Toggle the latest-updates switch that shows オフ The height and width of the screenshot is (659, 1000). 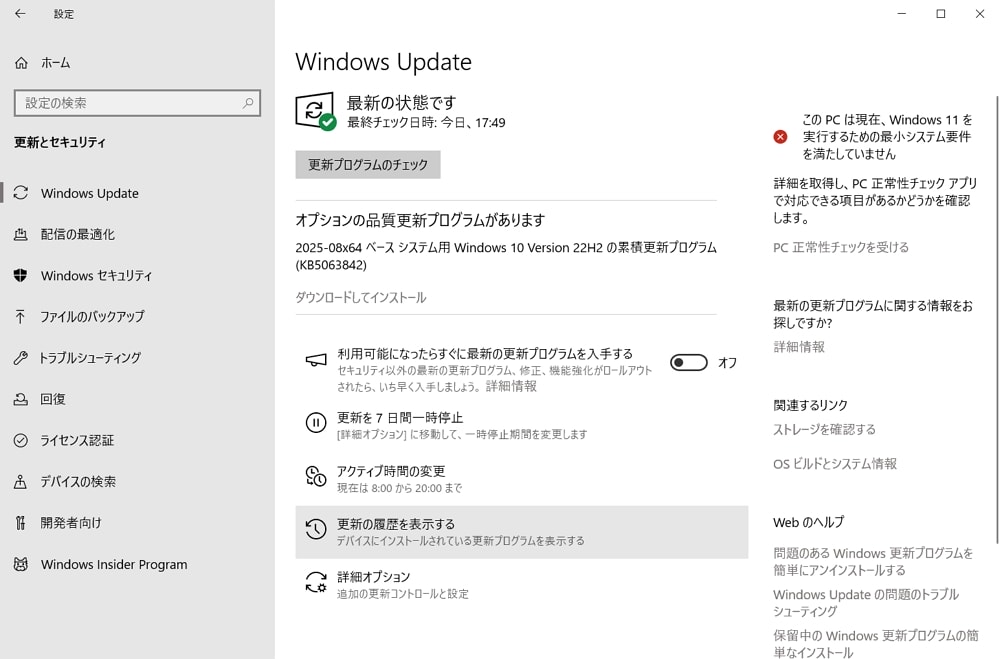(x=689, y=362)
